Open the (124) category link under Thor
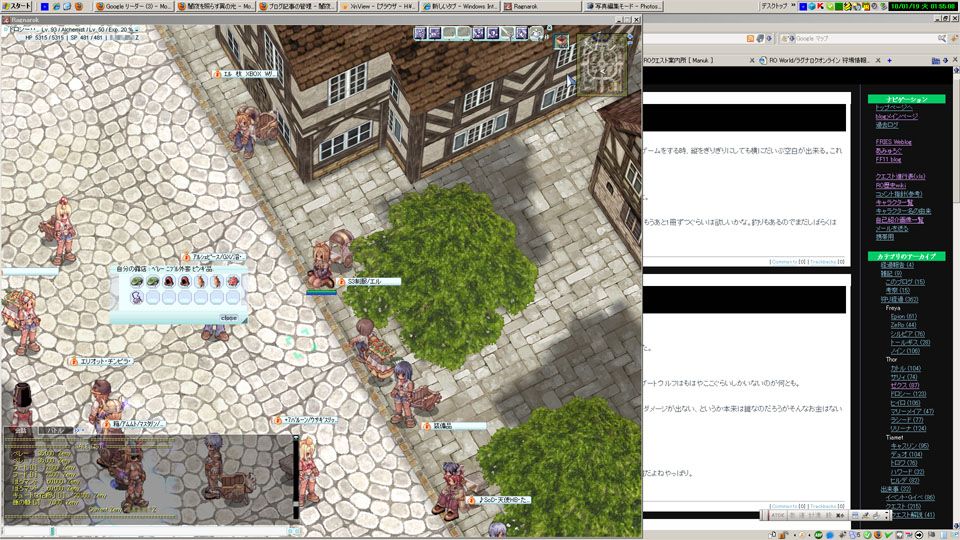960x540 pixels. pos(907,428)
